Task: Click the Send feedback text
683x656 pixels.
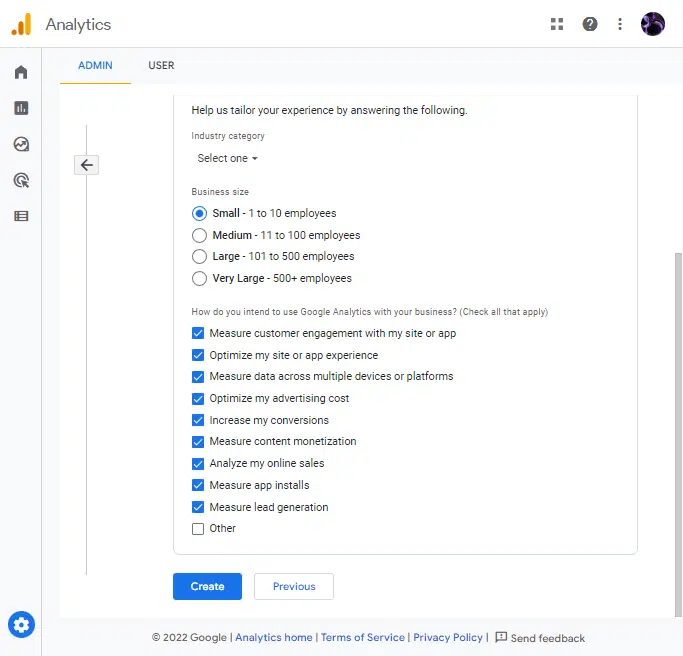Action: (x=548, y=638)
